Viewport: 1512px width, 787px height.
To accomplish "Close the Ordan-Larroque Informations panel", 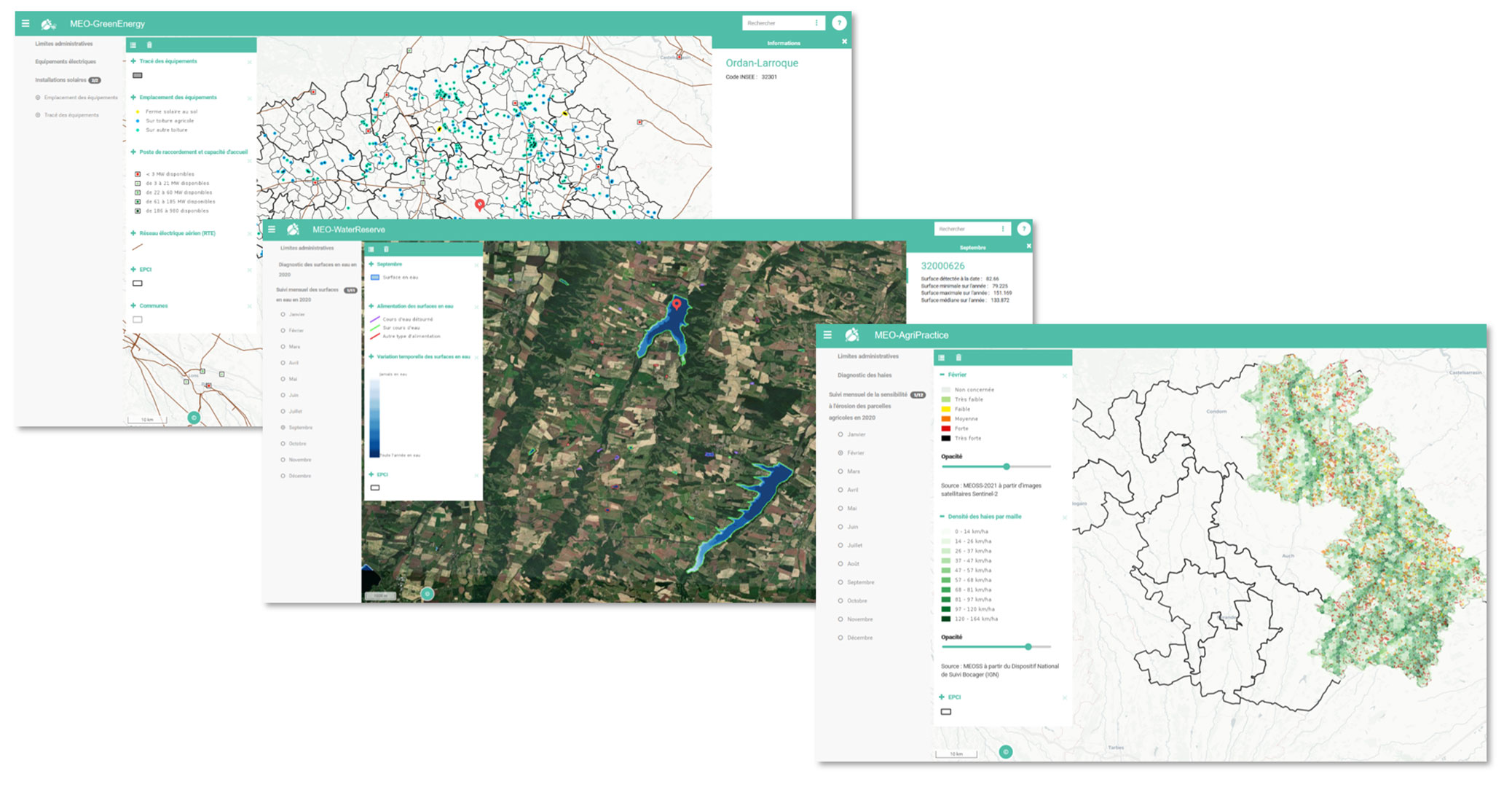I will tap(844, 42).
